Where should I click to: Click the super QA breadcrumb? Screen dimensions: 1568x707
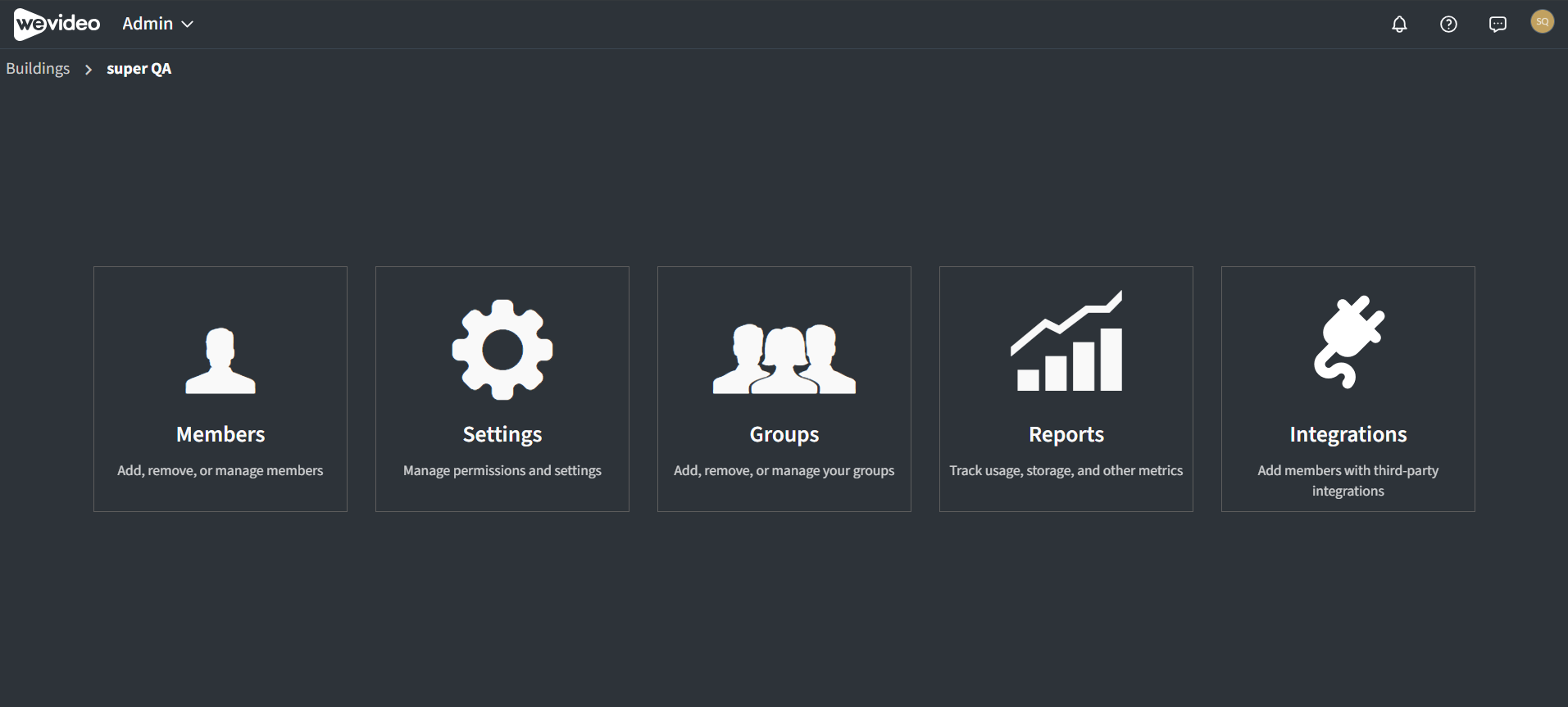coord(139,69)
